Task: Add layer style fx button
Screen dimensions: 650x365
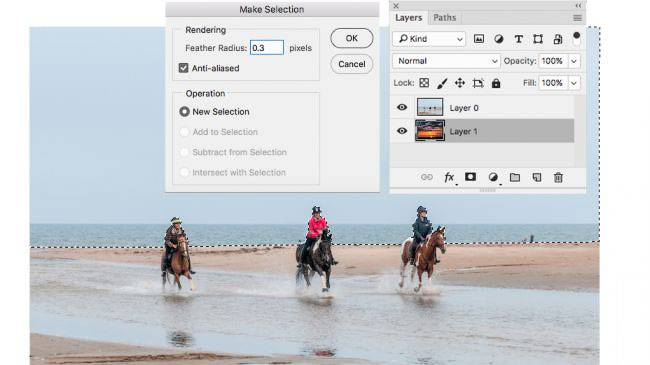Action: (x=449, y=178)
